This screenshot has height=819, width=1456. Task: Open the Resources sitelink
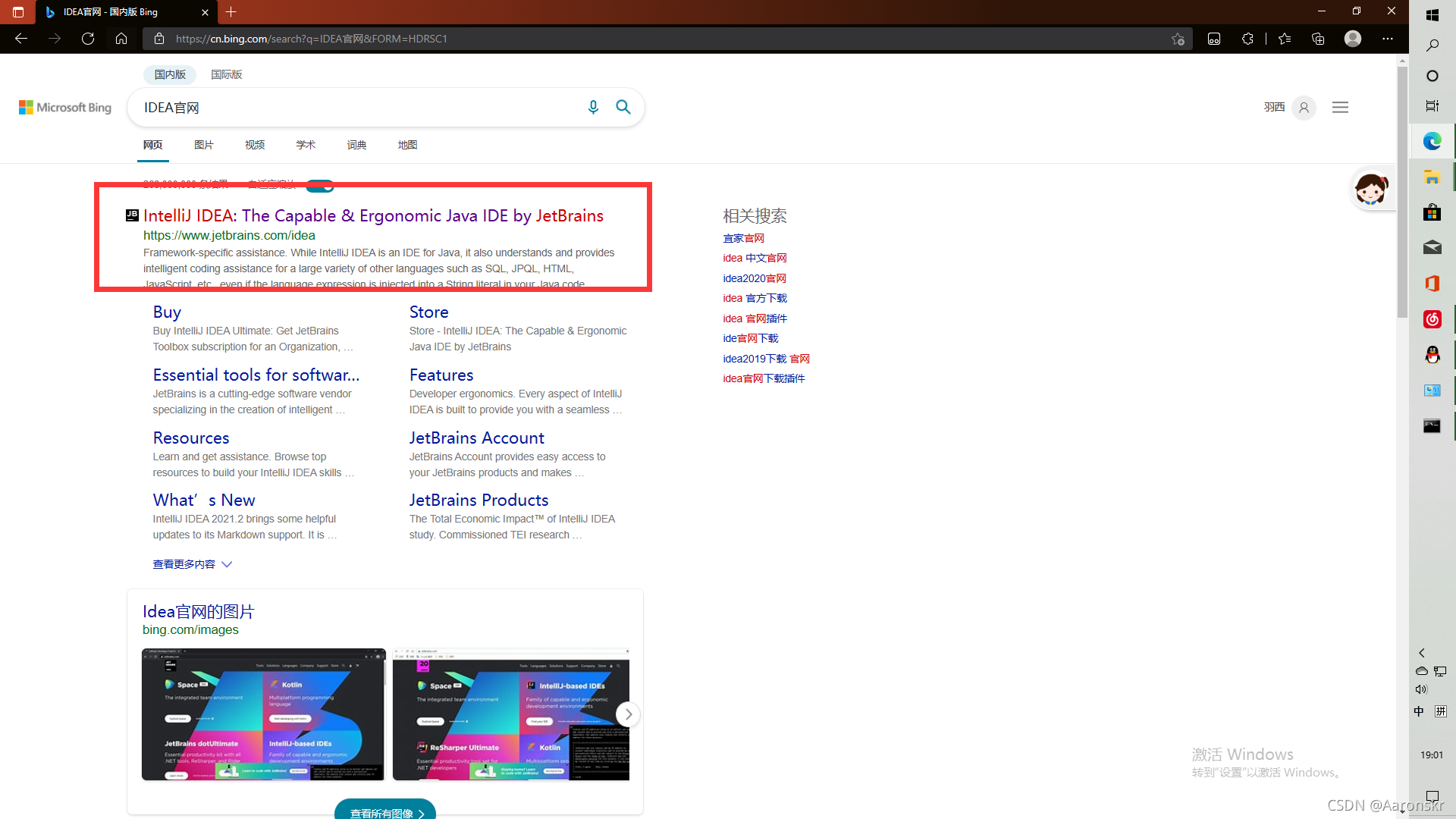(191, 438)
